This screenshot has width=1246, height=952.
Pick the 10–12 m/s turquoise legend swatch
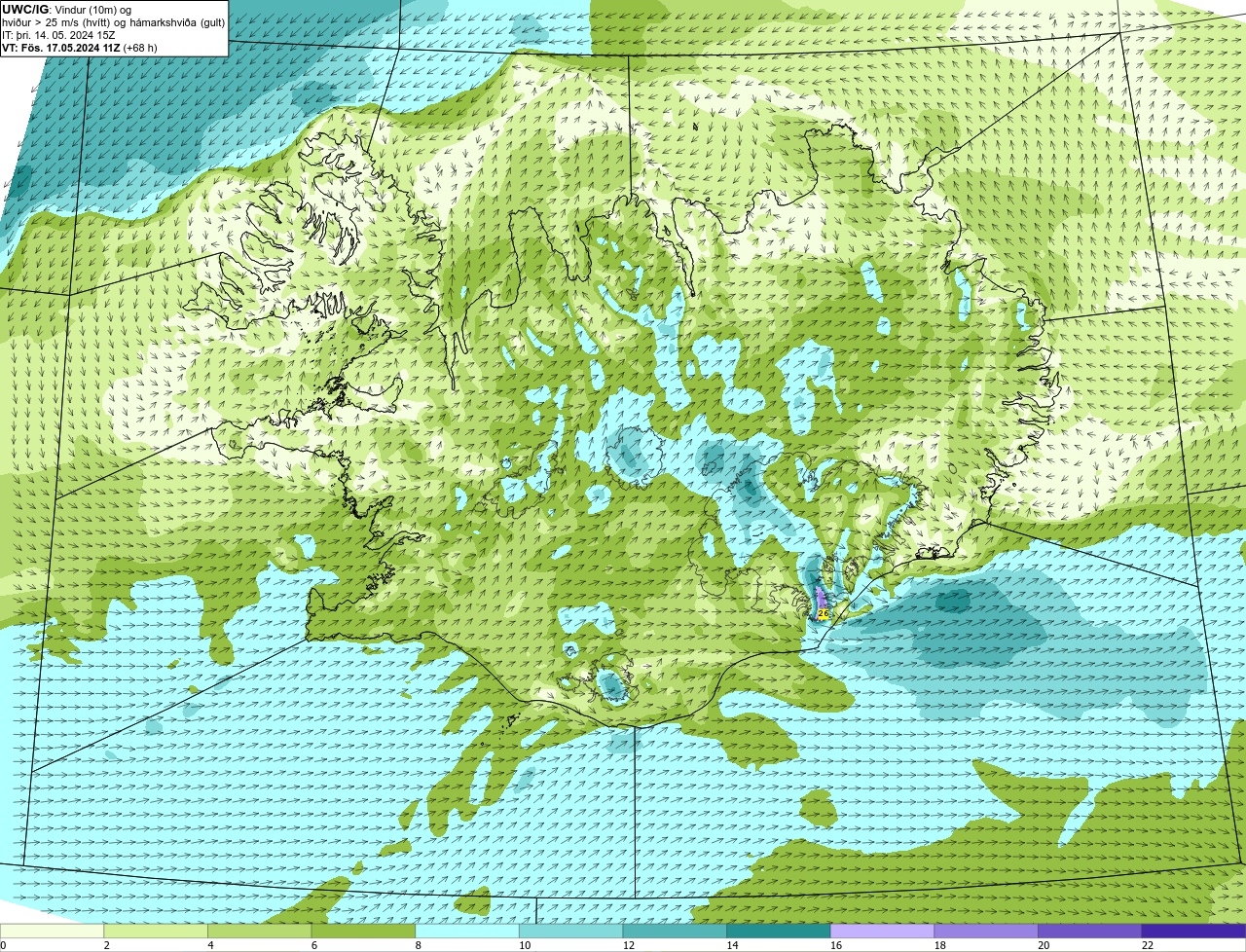570,931
